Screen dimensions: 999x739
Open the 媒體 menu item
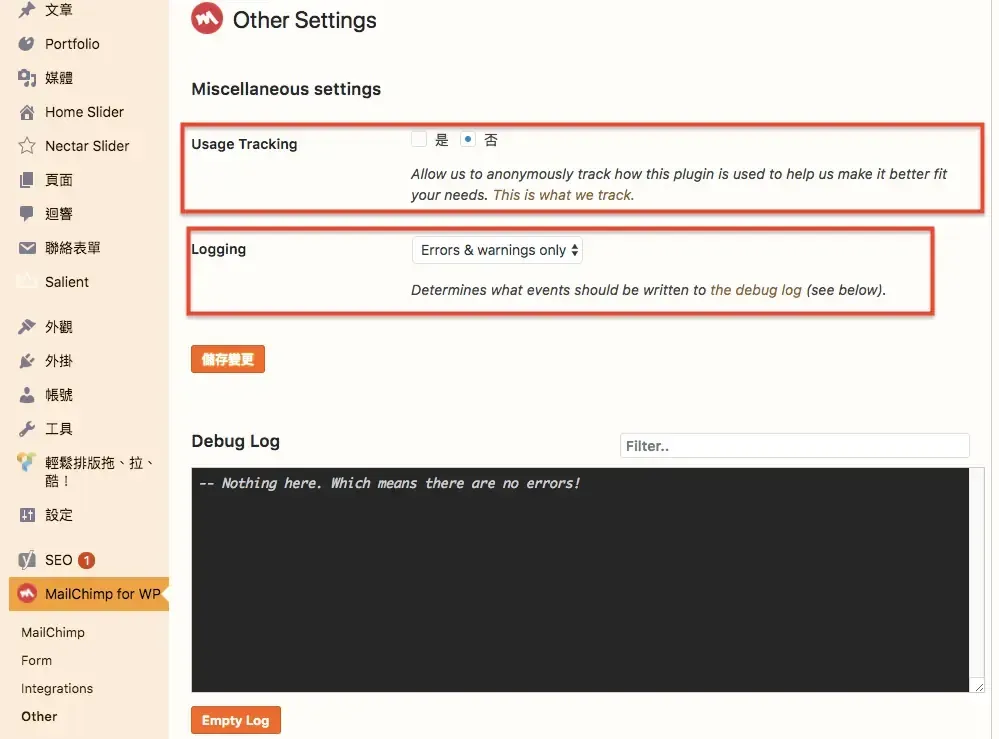pos(59,78)
